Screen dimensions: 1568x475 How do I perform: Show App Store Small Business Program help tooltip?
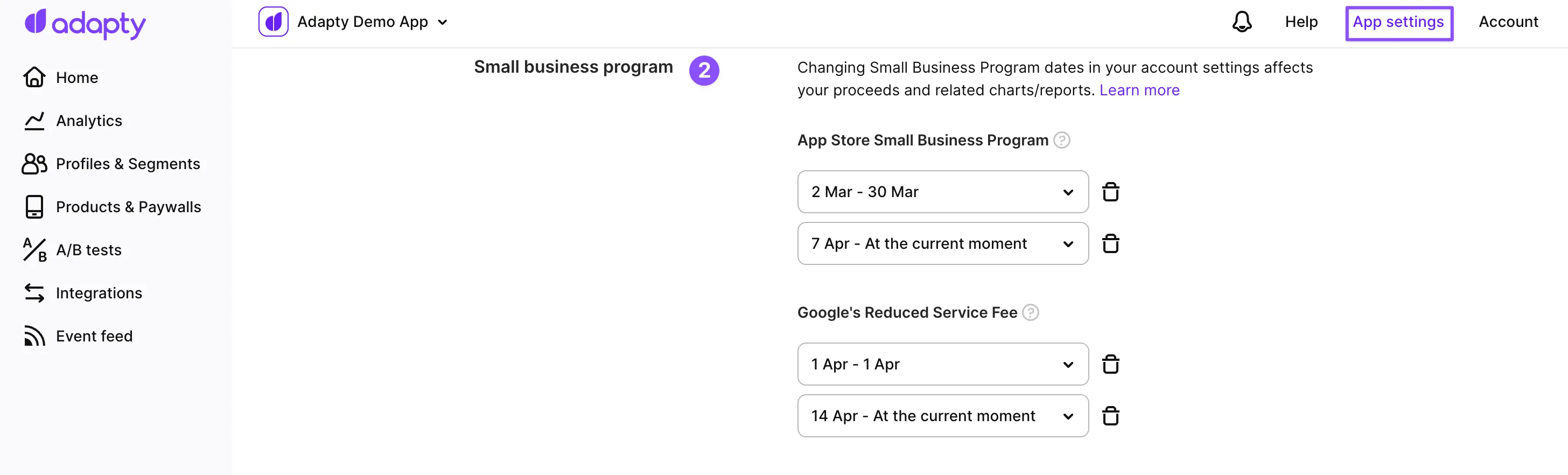tap(1061, 140)
